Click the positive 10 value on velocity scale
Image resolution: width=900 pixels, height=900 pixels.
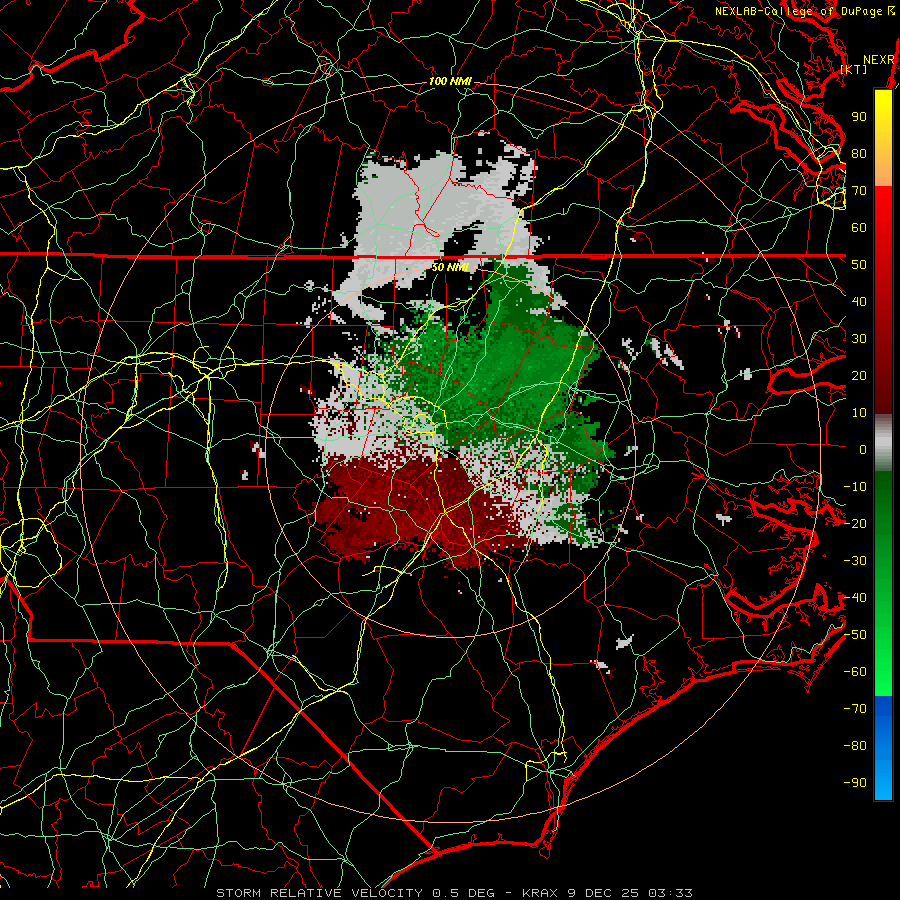[859, 413]
